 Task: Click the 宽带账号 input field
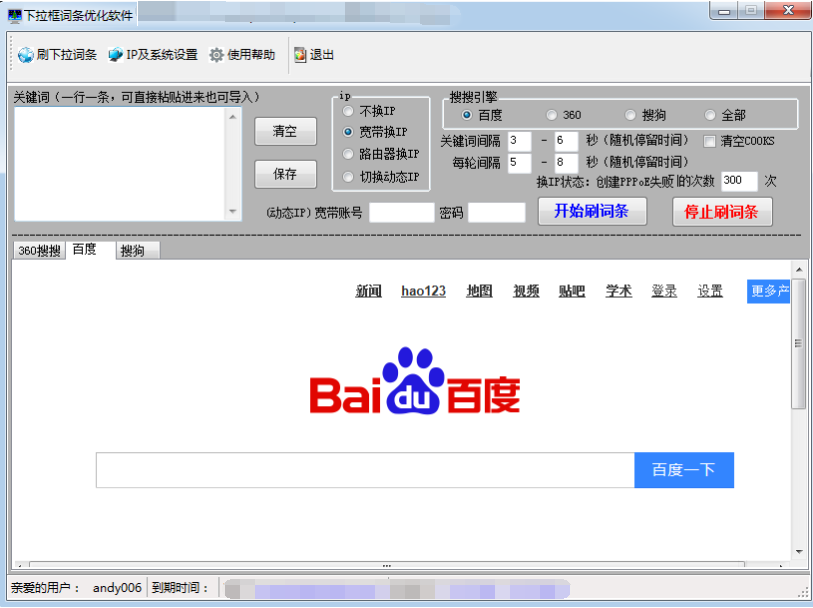coord(401,213)
